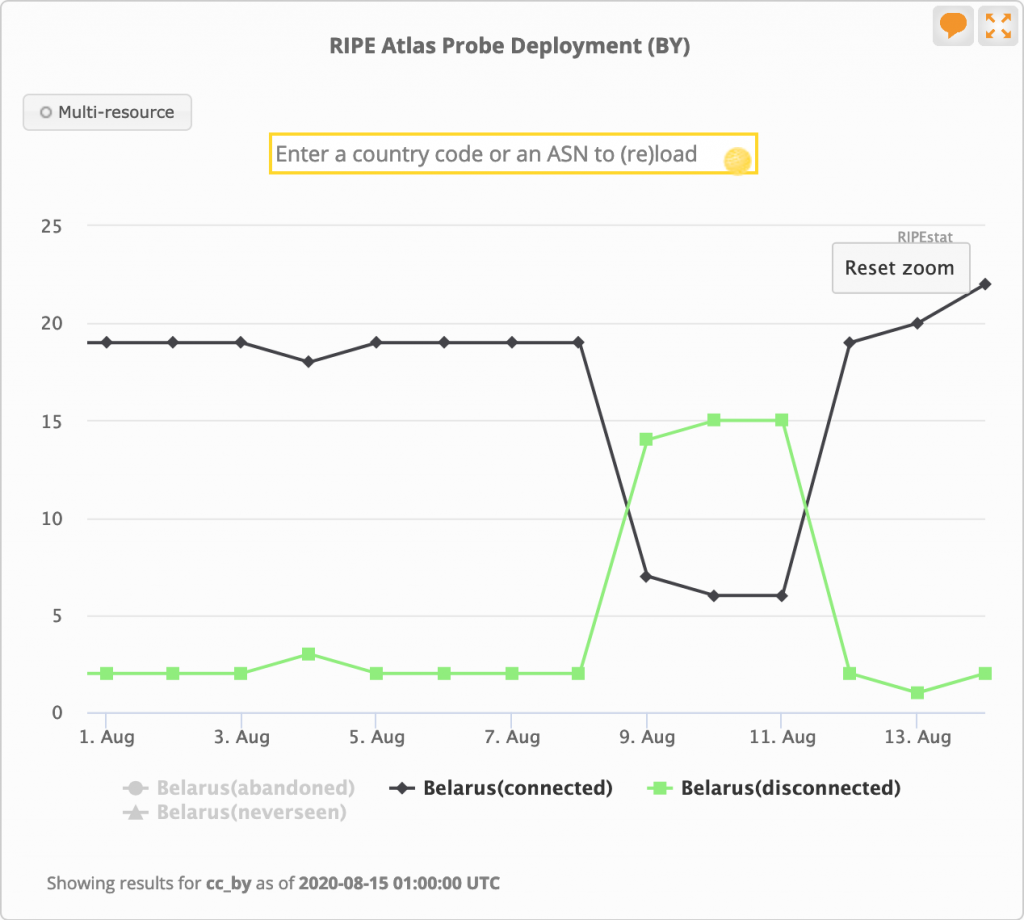The height and width of the screenshot is (920, 1024).
Task: Open the RIPEstat credit link
Action: (925, 237)
